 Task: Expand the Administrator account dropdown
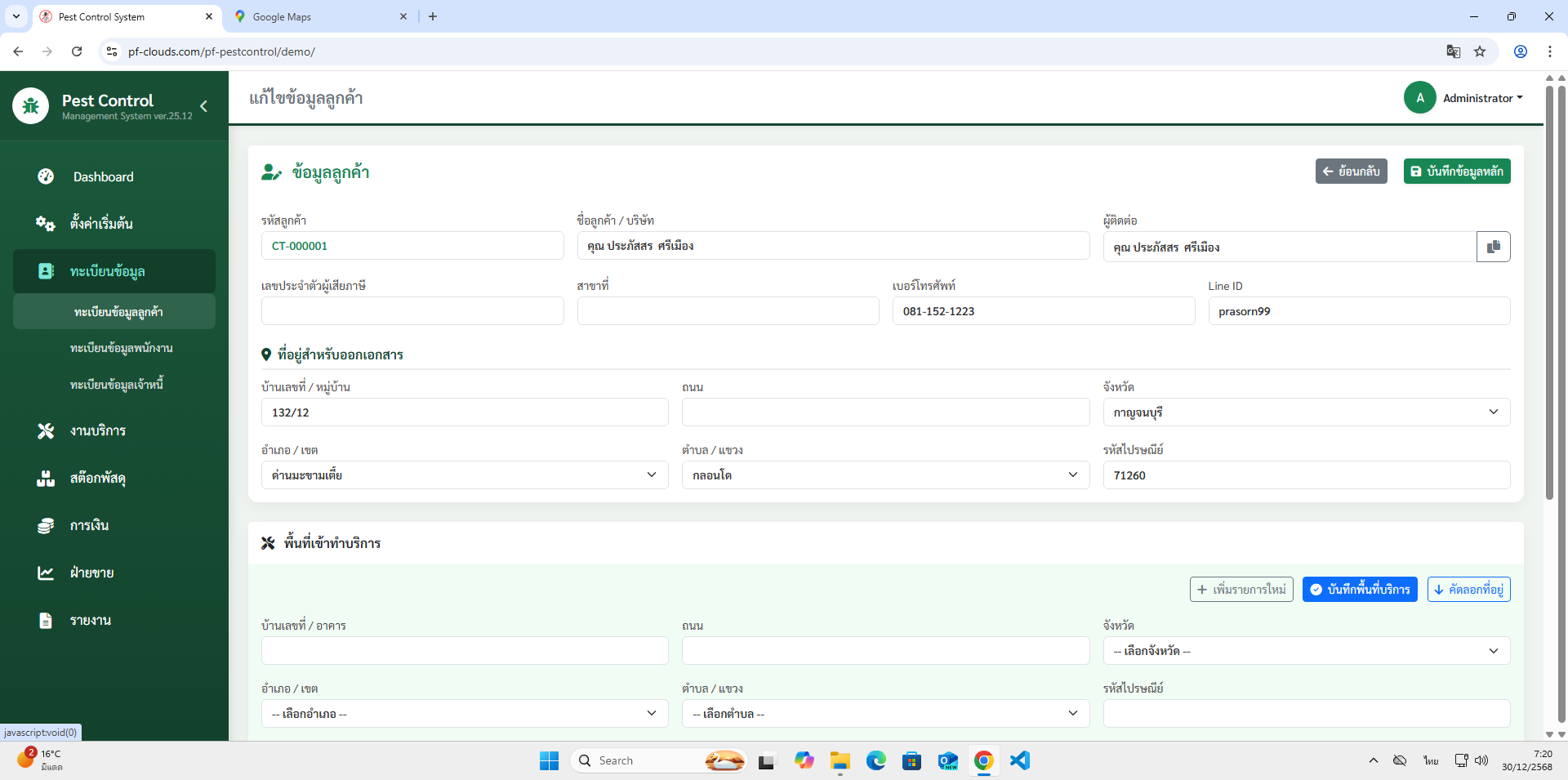(1482, 98)
